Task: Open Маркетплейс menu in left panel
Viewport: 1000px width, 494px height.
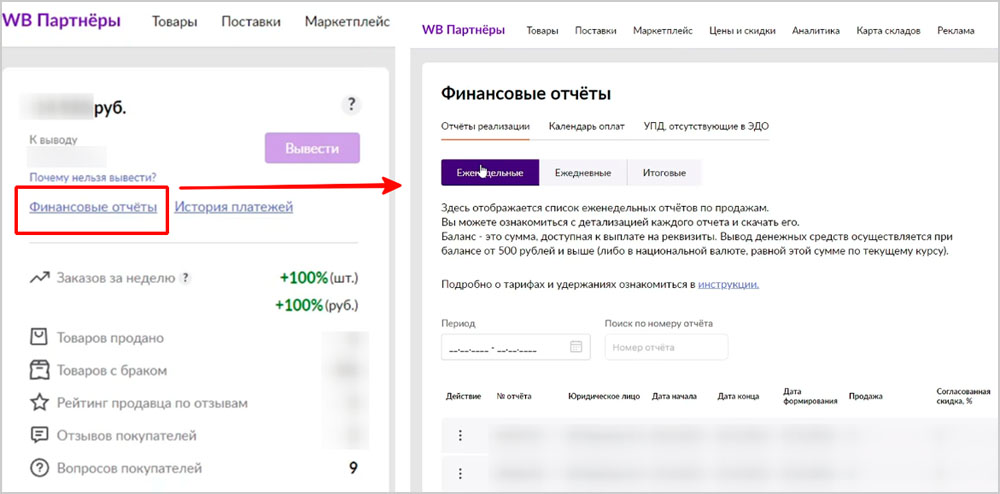Action: tap(348, 22)
